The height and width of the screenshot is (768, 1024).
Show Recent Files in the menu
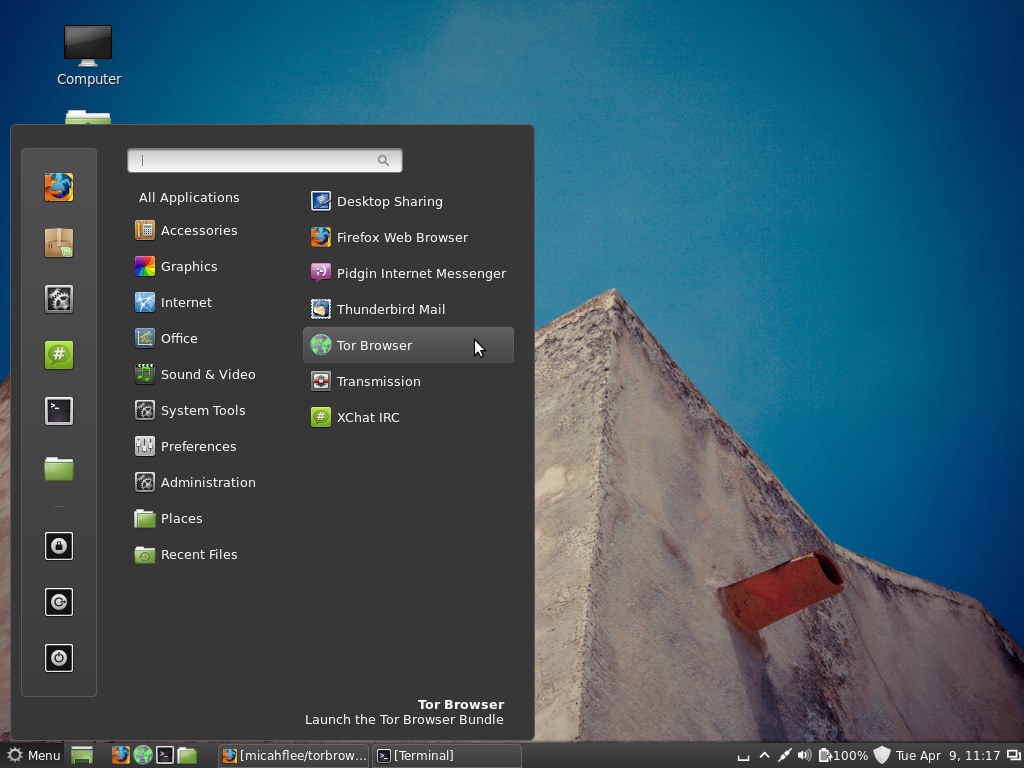(198, 554)
